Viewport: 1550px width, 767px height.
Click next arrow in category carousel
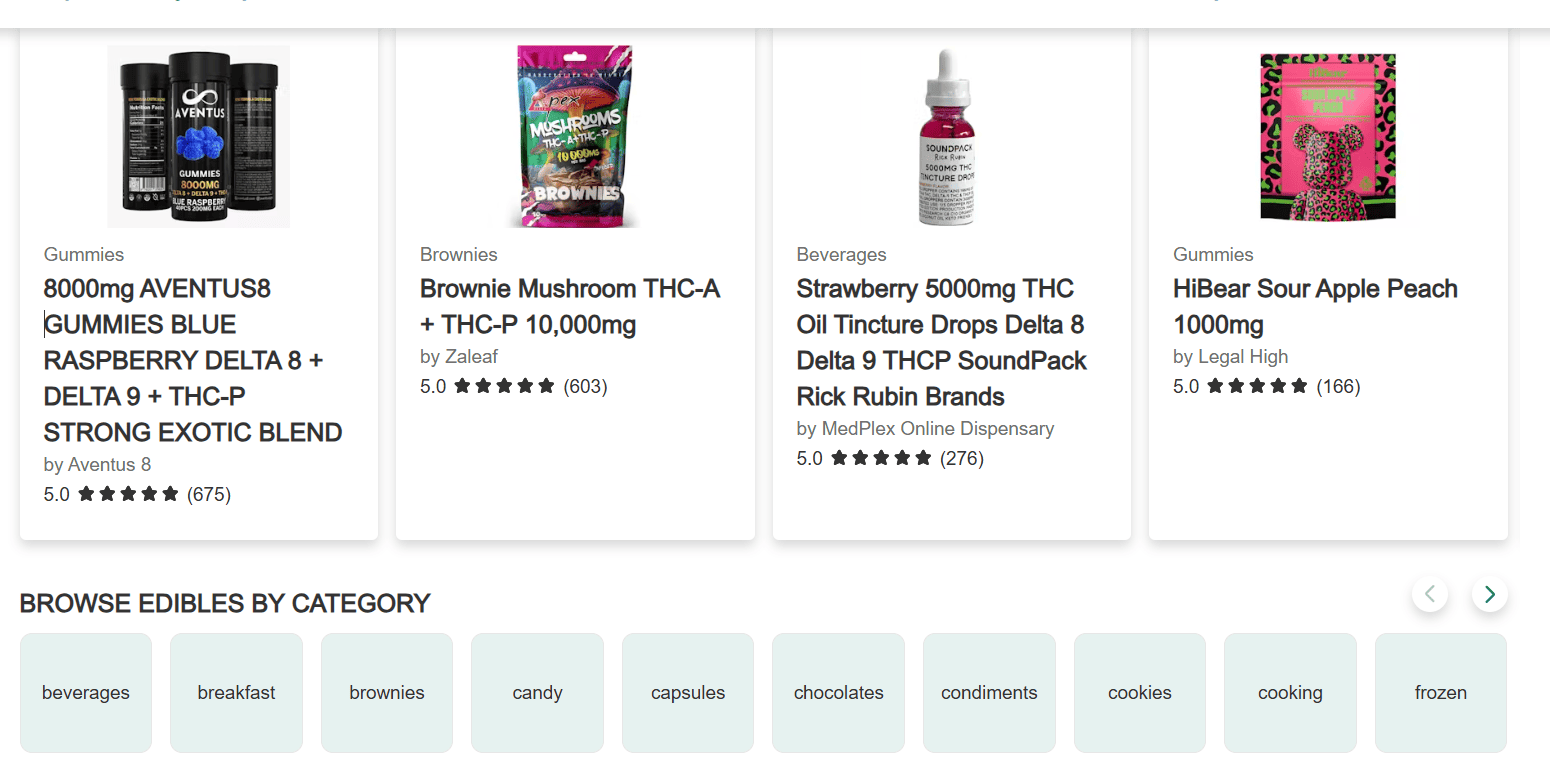(1489, 595)
